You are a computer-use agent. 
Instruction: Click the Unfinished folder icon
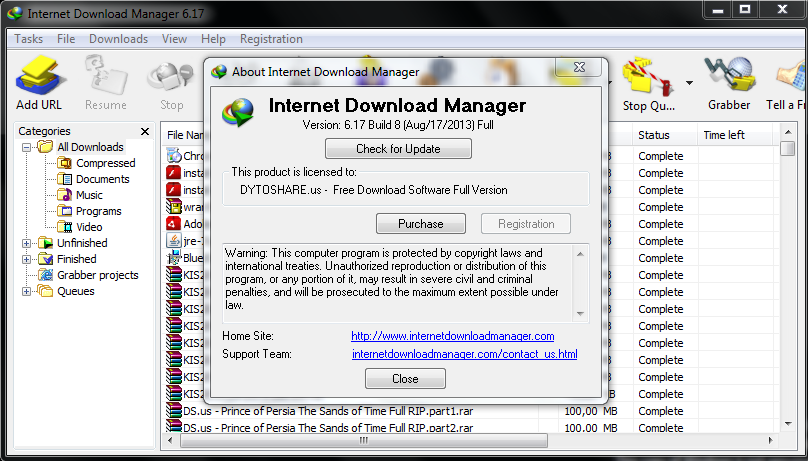45,243
